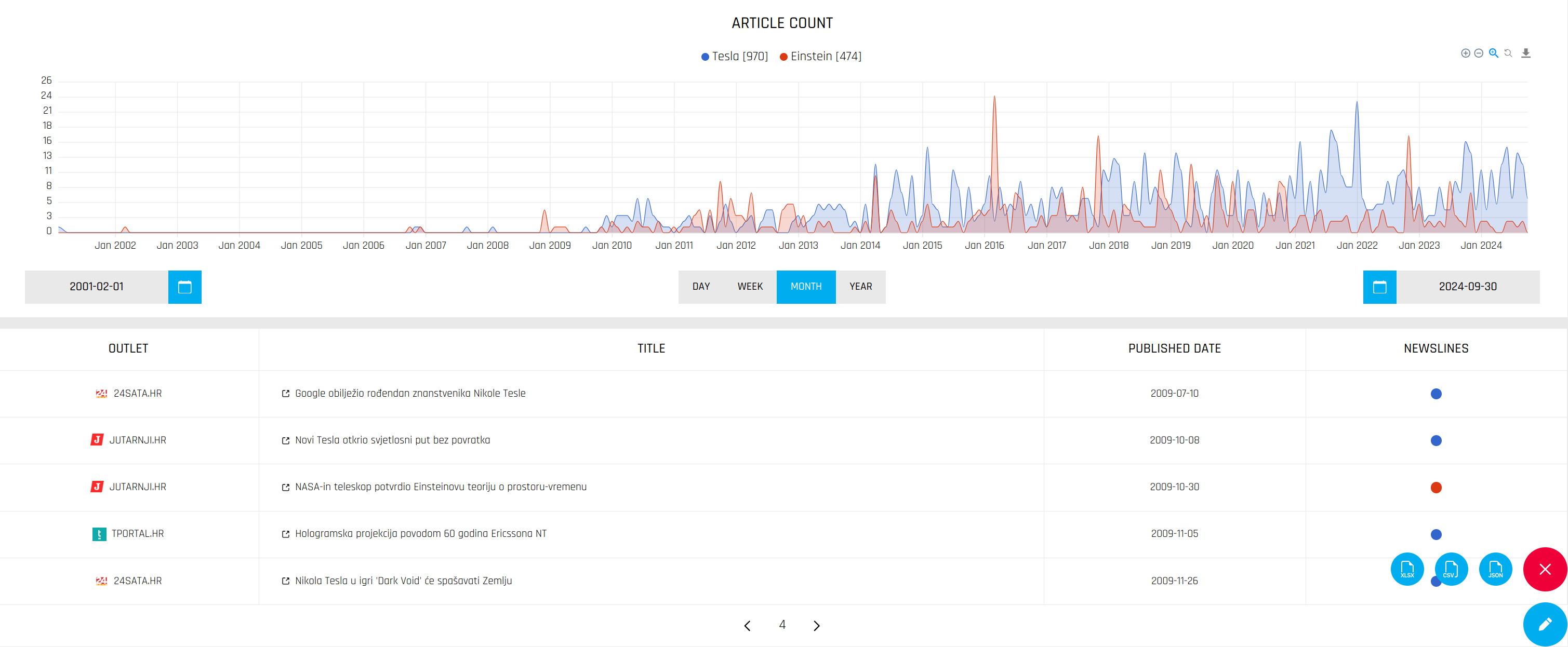Click the 2001-02-01 start date field
Viewport: 1568px width, 647px height.
pos(97,287)
